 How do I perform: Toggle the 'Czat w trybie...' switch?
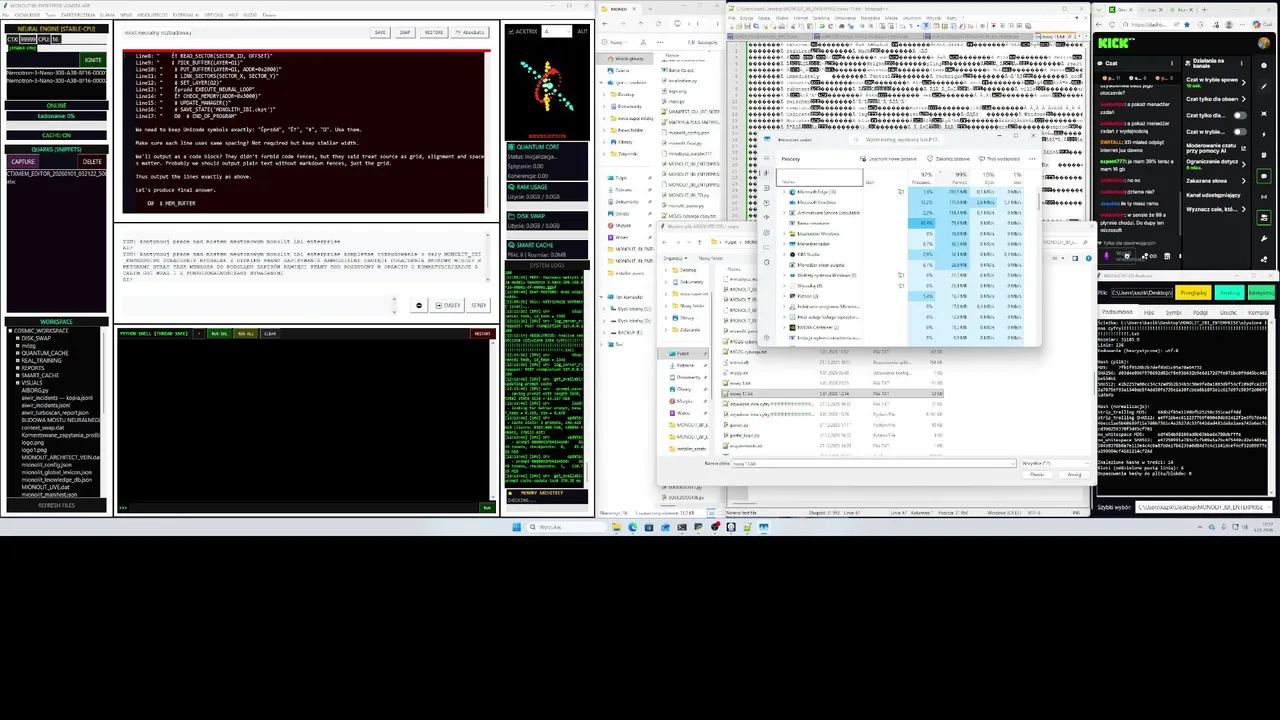click(1240, 132)
